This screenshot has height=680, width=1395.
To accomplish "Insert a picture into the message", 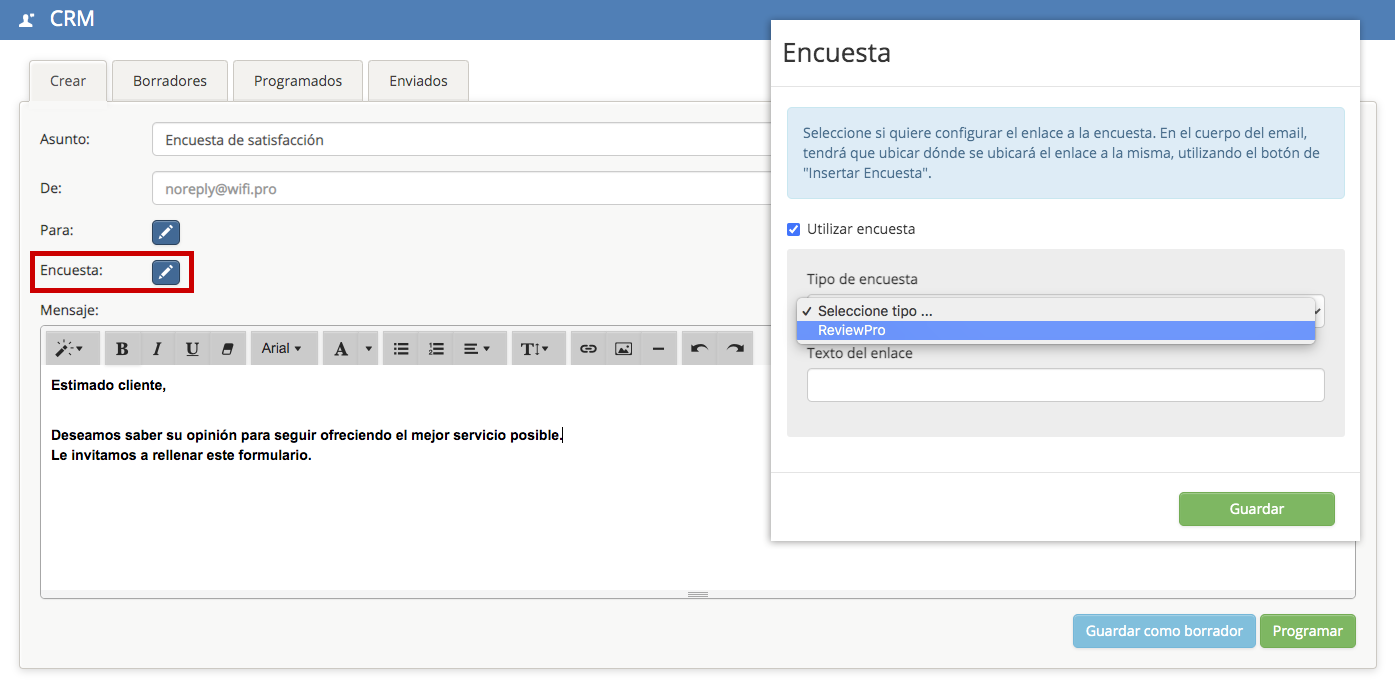I will coord(623,349).
